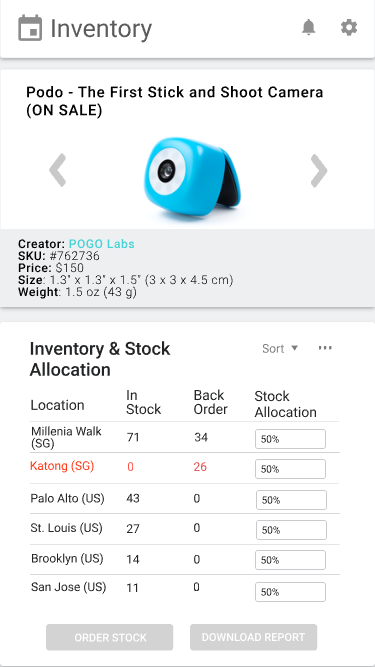The image size is (375, 667).
Task: Open the notifications bell icon
Action: point(309,28)
